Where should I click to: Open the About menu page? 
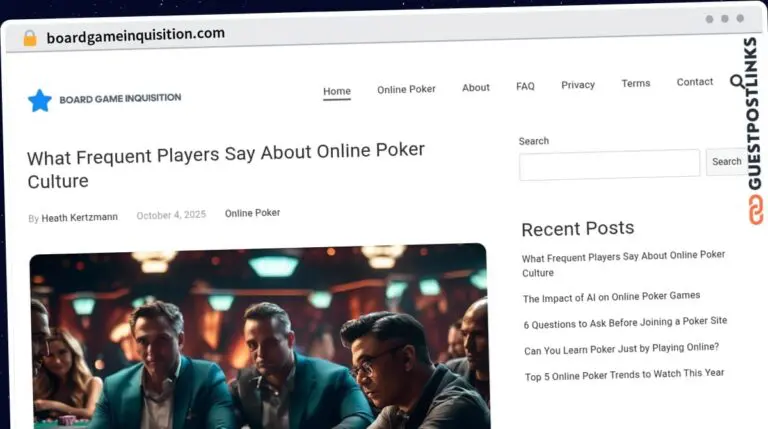(x=476, y=88)
